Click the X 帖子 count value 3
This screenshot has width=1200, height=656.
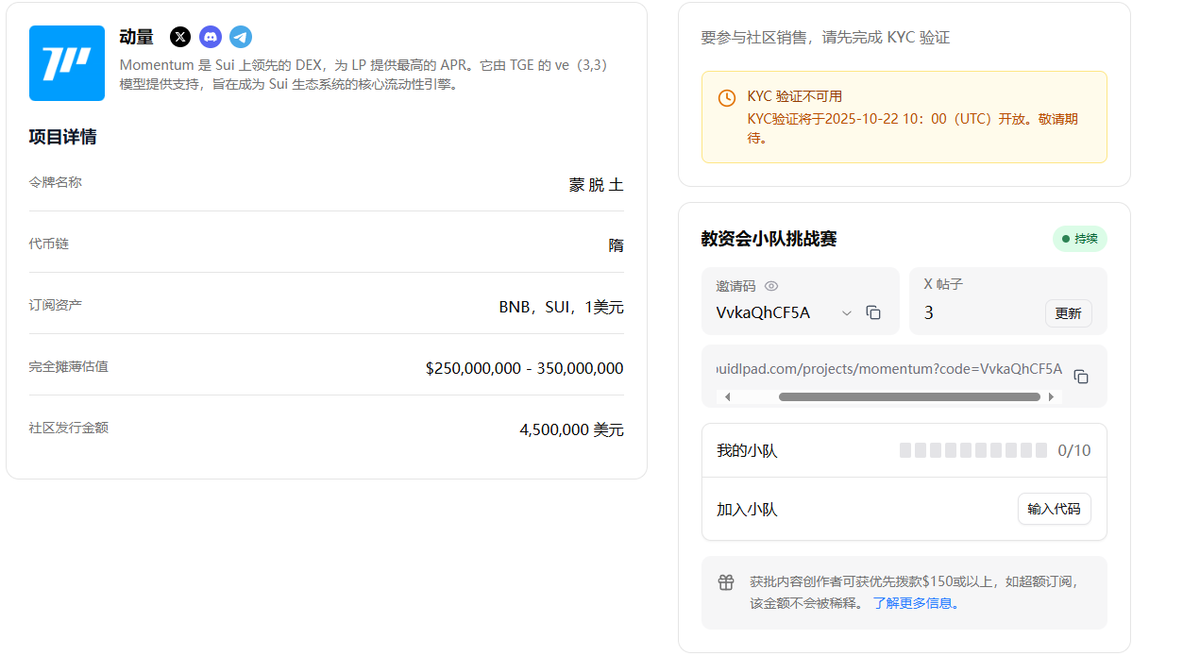coord(929,313)
